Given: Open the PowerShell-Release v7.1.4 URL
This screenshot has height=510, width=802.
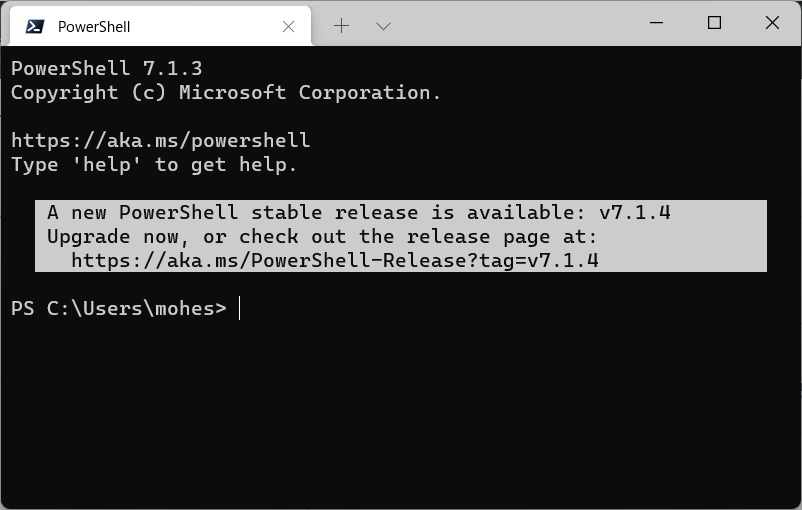Looking at the screenshot, I should click(335, 260).
